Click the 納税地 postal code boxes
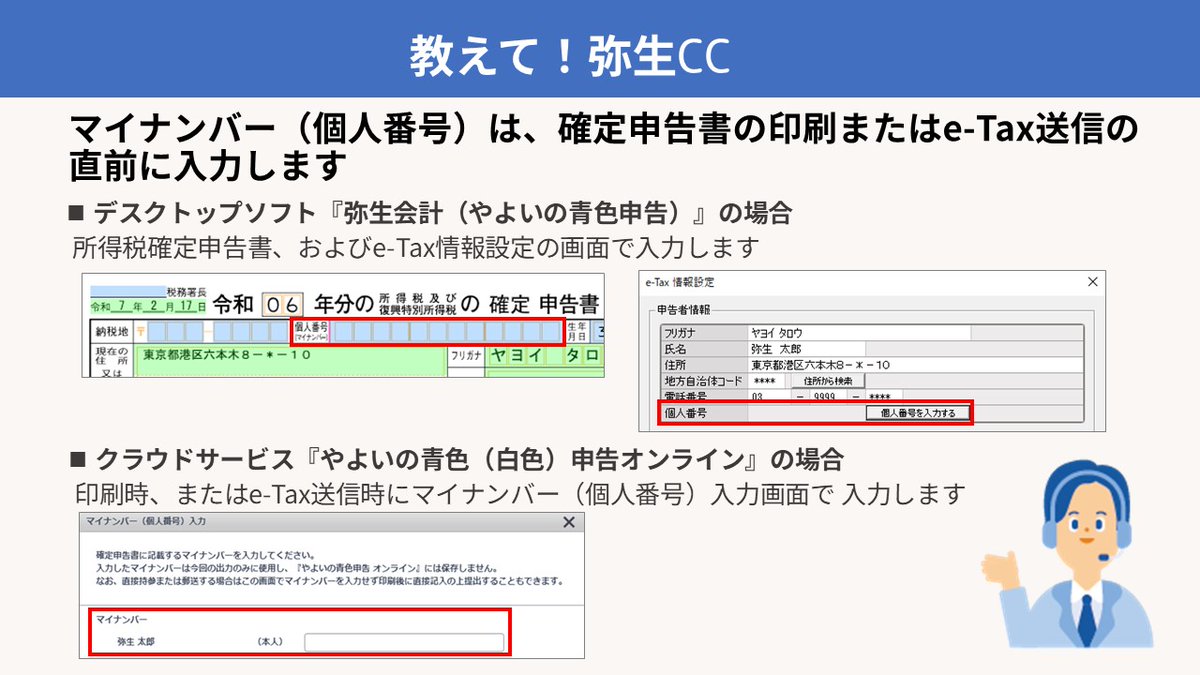The height and width of the screenshot is (675, 1200). click(219, 331)
